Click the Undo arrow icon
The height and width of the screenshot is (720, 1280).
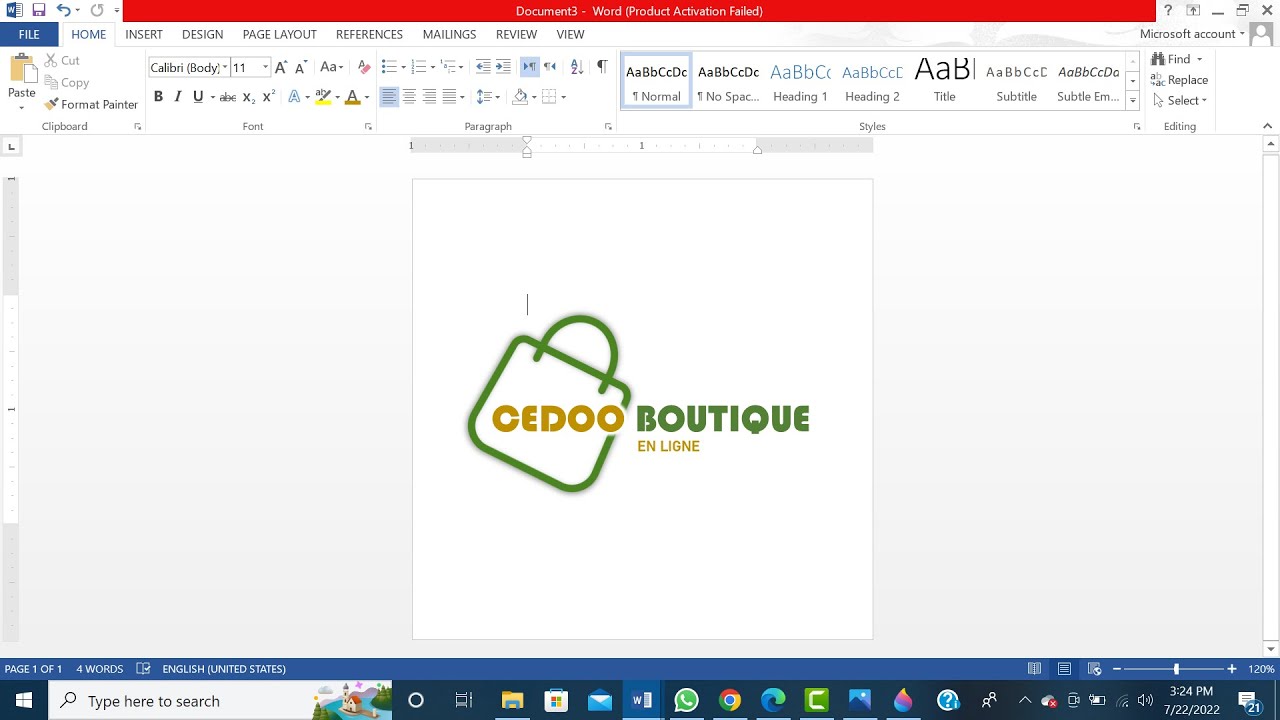click(63, 10)
